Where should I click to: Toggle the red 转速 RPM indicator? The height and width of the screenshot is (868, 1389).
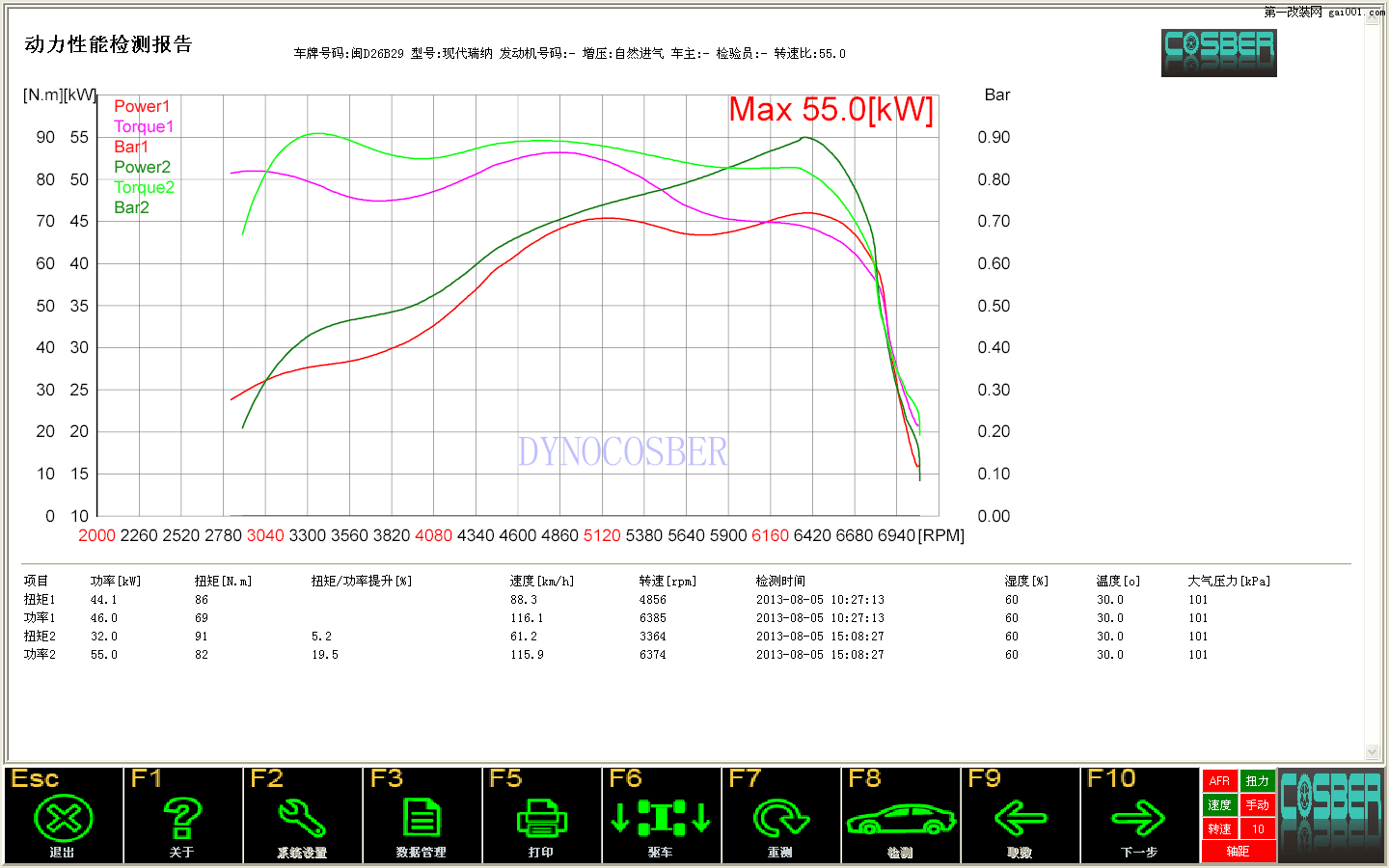click(x=1219, y=828)
